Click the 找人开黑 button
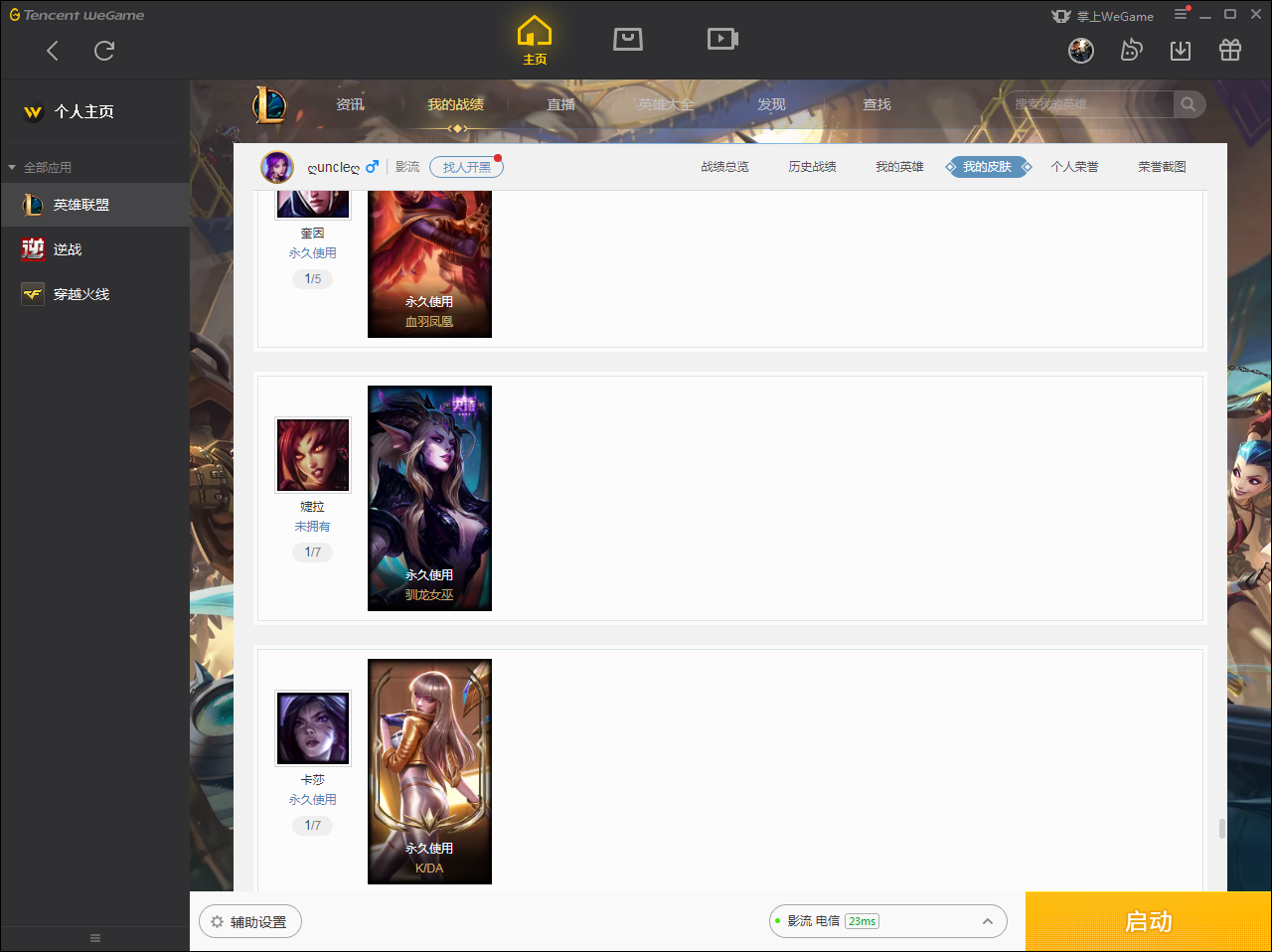This screenshot has width=1272, height=952. pos(467,167)
